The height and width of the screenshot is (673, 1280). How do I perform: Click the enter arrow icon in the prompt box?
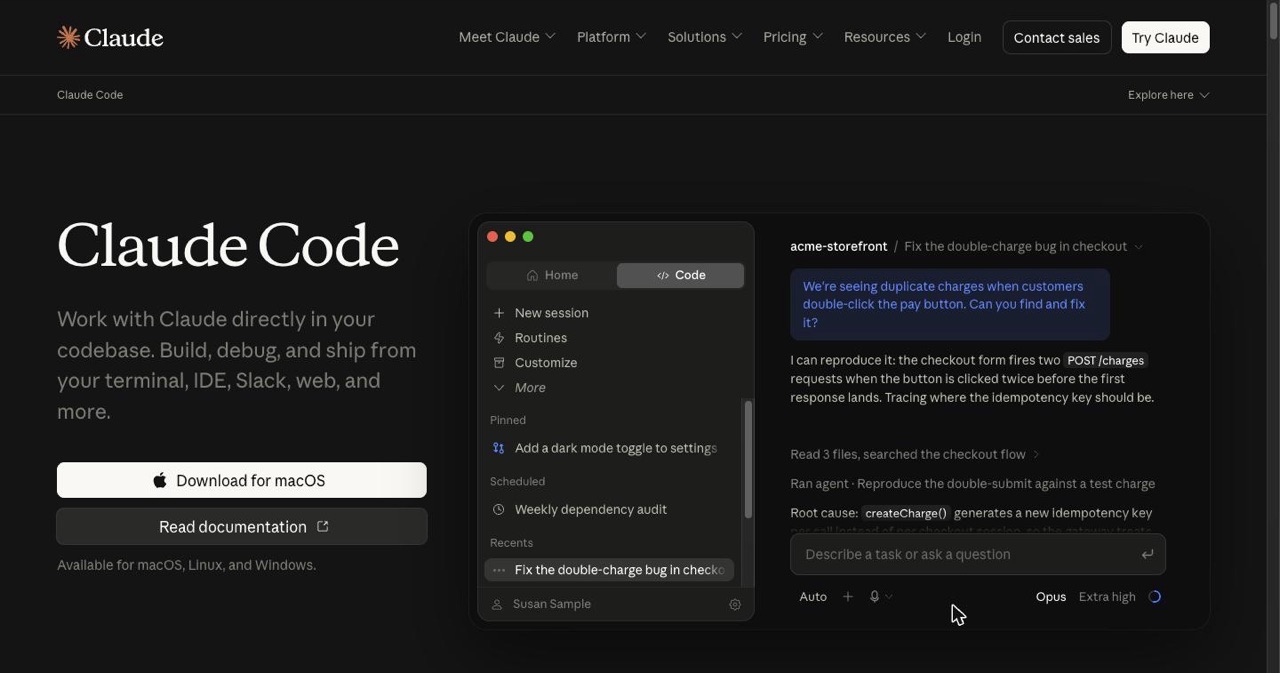click(x=1147, y=554)
